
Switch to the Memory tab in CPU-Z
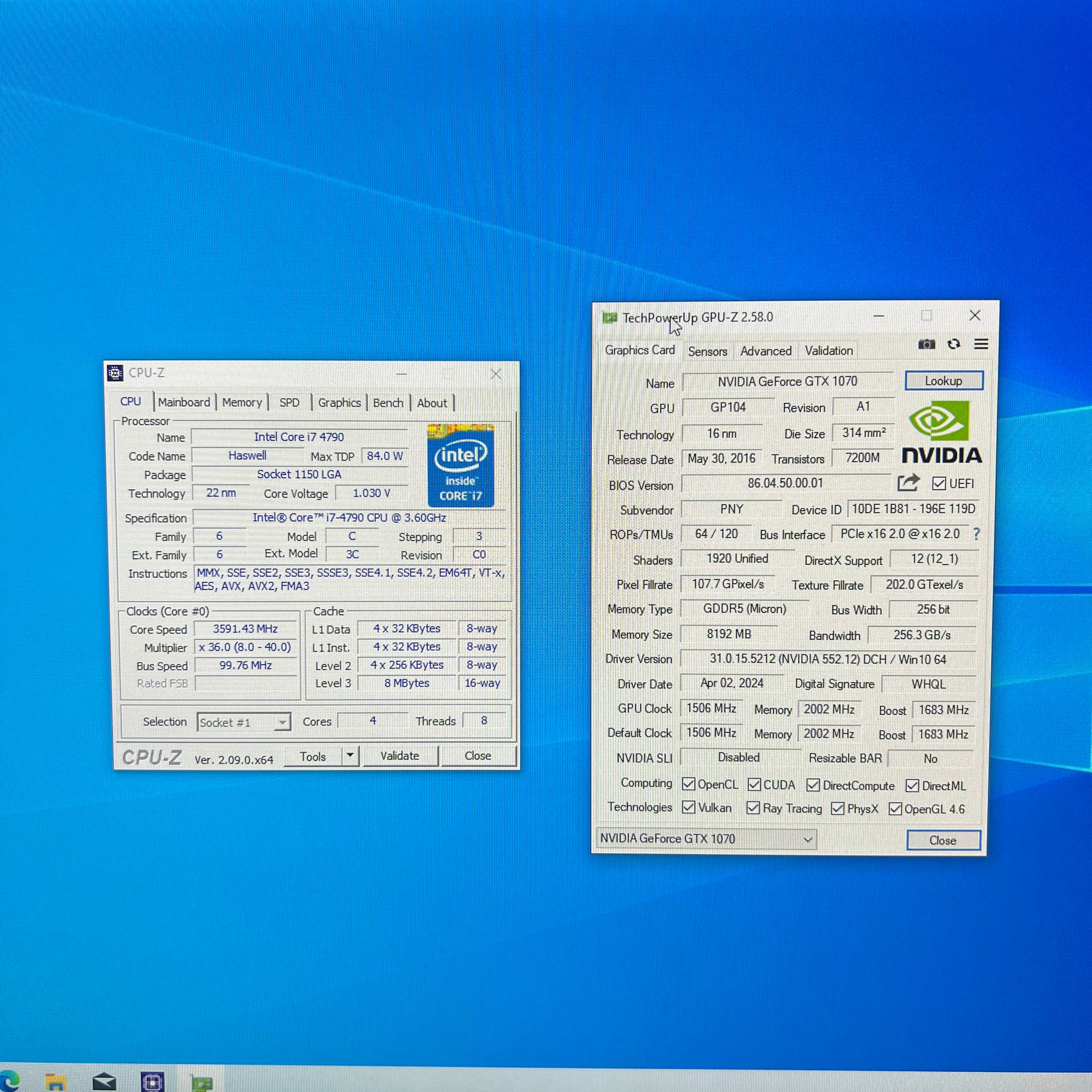pyautogui.click(x=242, y=402)
